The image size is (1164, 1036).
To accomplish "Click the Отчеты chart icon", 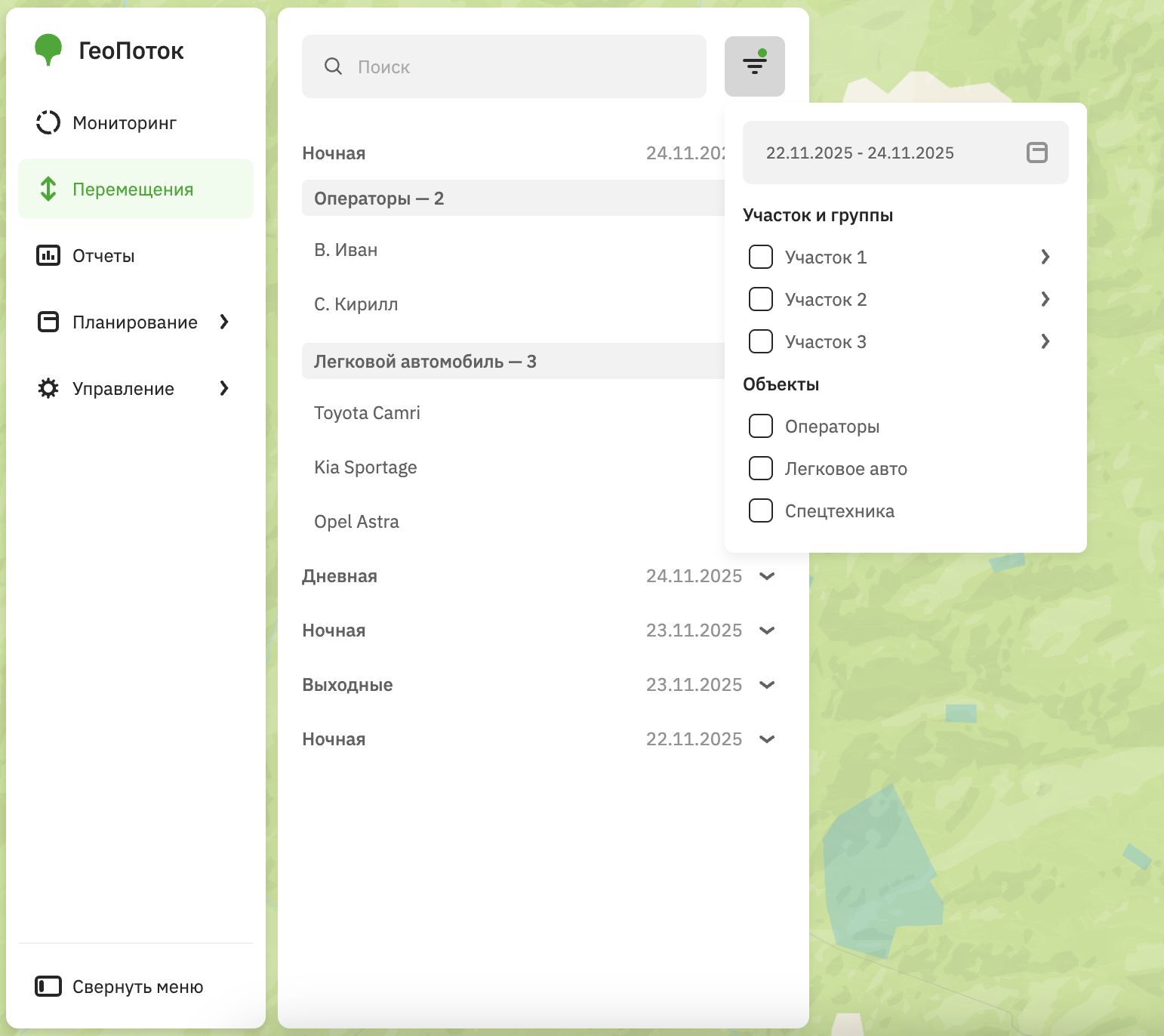I will [x=48, y=255].
